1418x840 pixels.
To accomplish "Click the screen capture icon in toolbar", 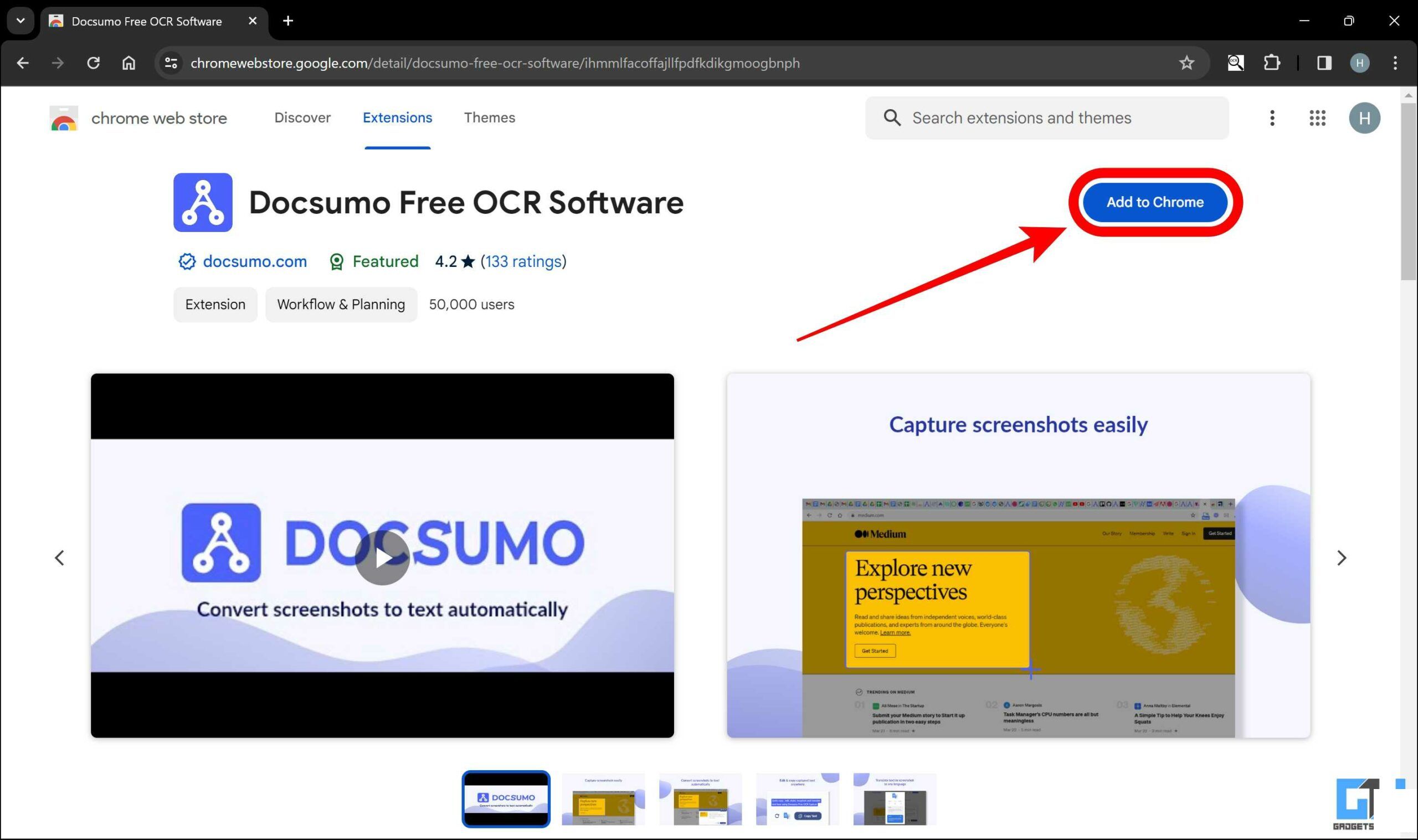I will tap(1234, 63).
